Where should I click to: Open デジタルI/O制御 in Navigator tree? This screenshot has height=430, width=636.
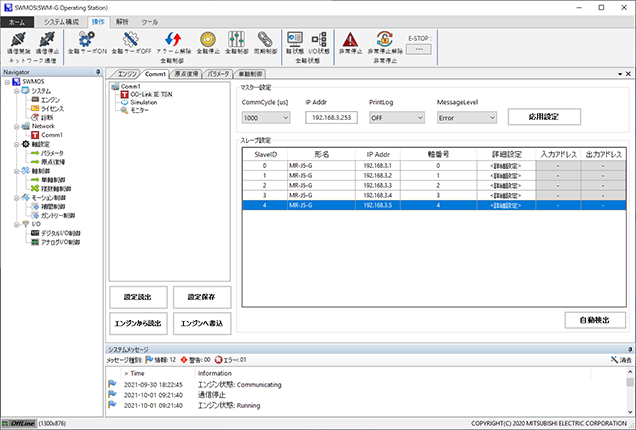coord(56,233)
